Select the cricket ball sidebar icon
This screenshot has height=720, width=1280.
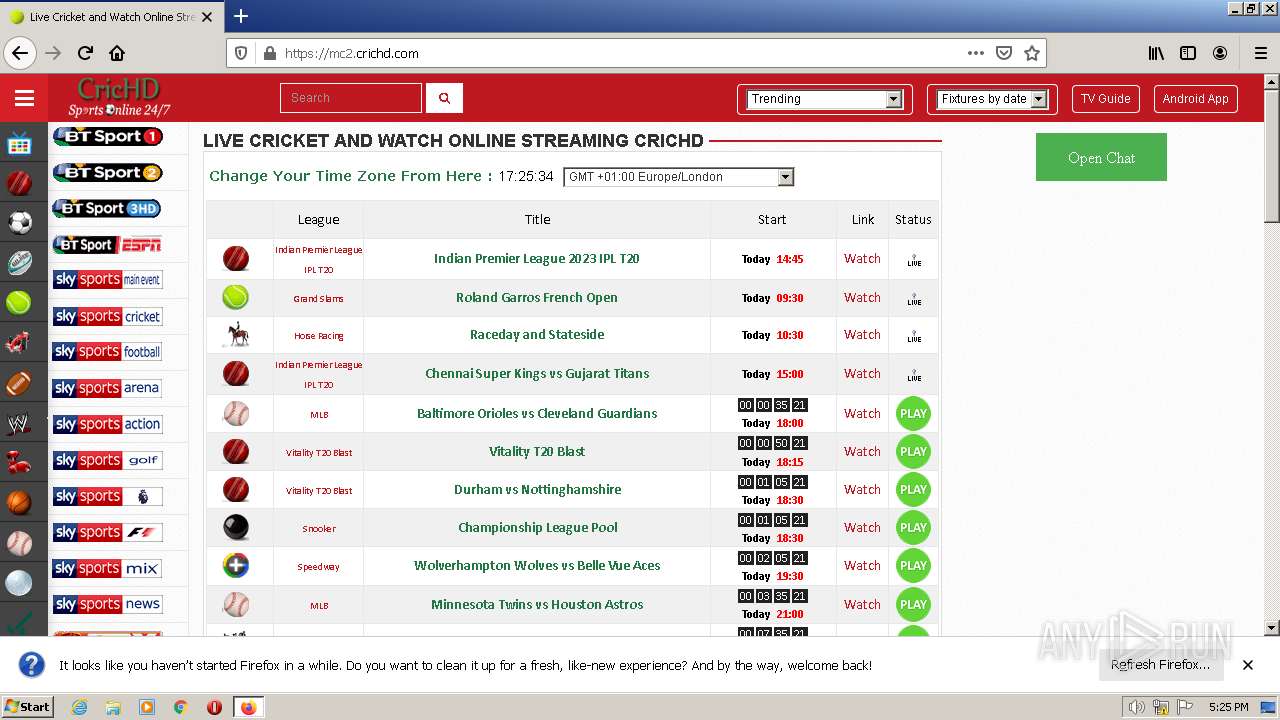(x=19, y=183)
